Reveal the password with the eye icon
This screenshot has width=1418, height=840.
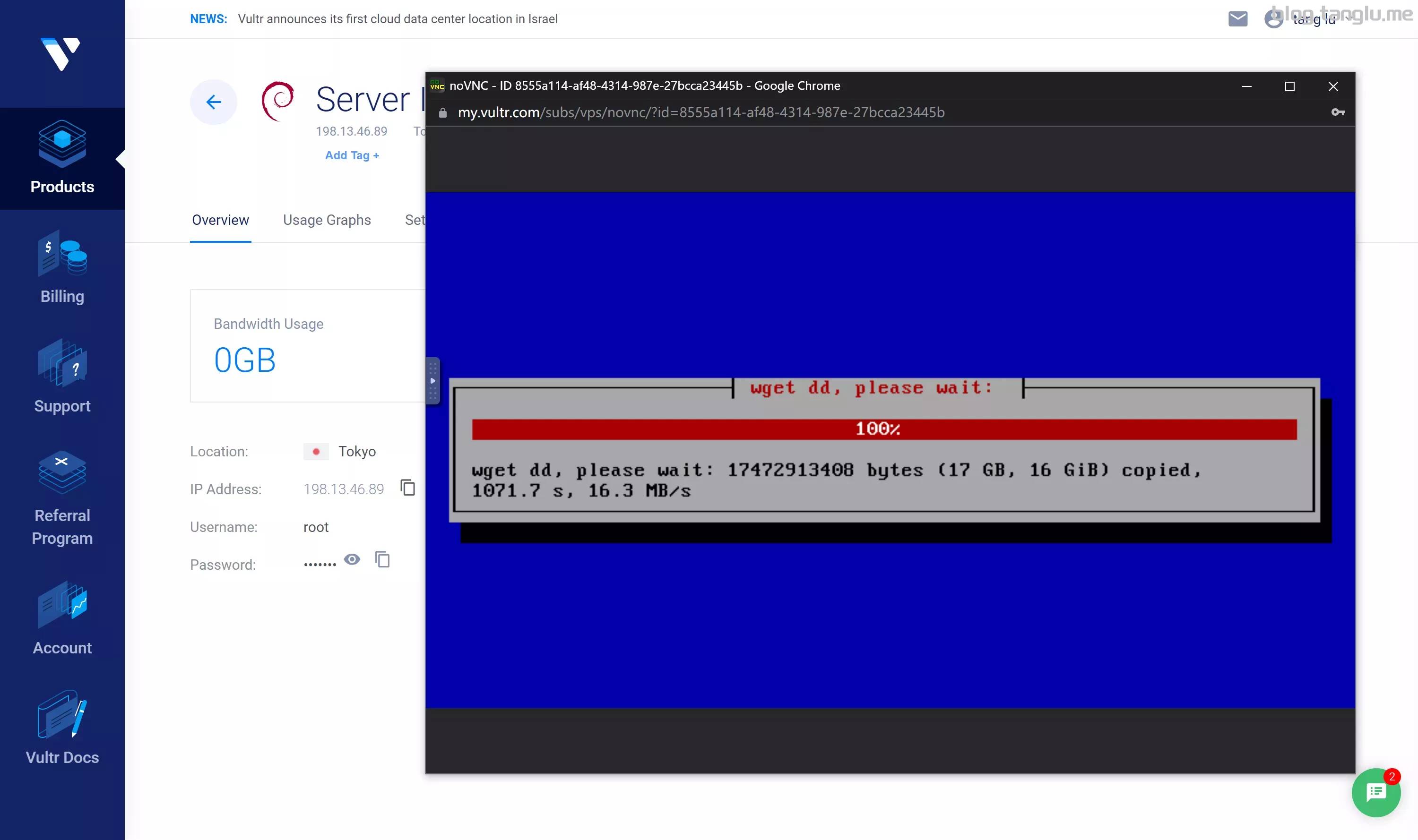[352, 559]
